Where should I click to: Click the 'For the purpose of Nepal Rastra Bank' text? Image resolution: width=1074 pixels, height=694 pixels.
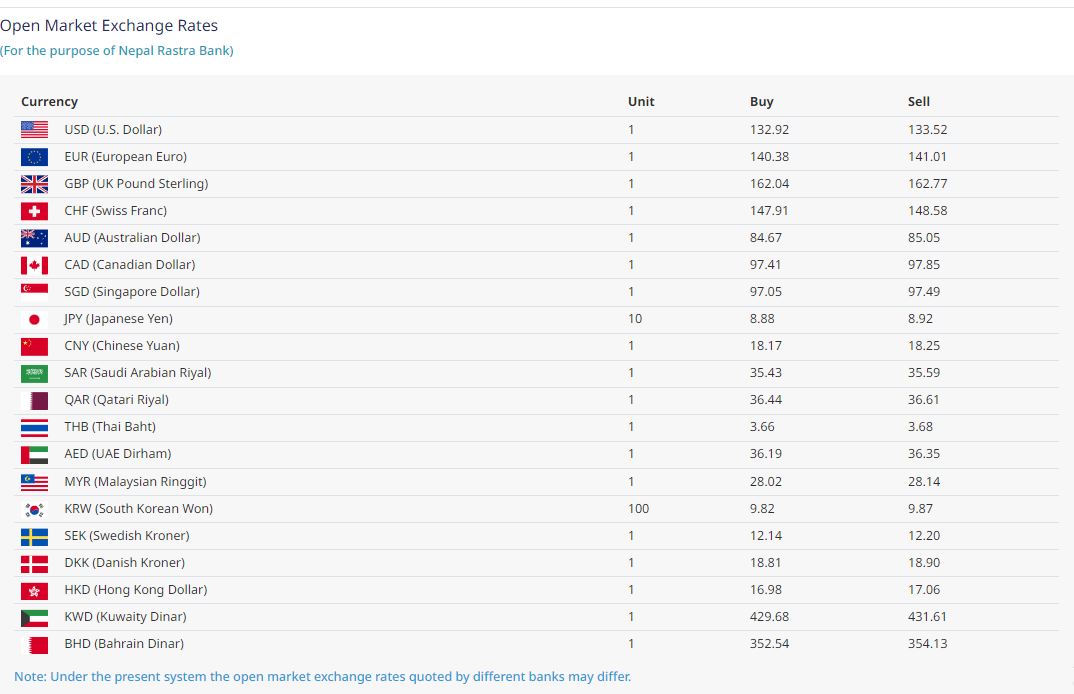(117, 51)
